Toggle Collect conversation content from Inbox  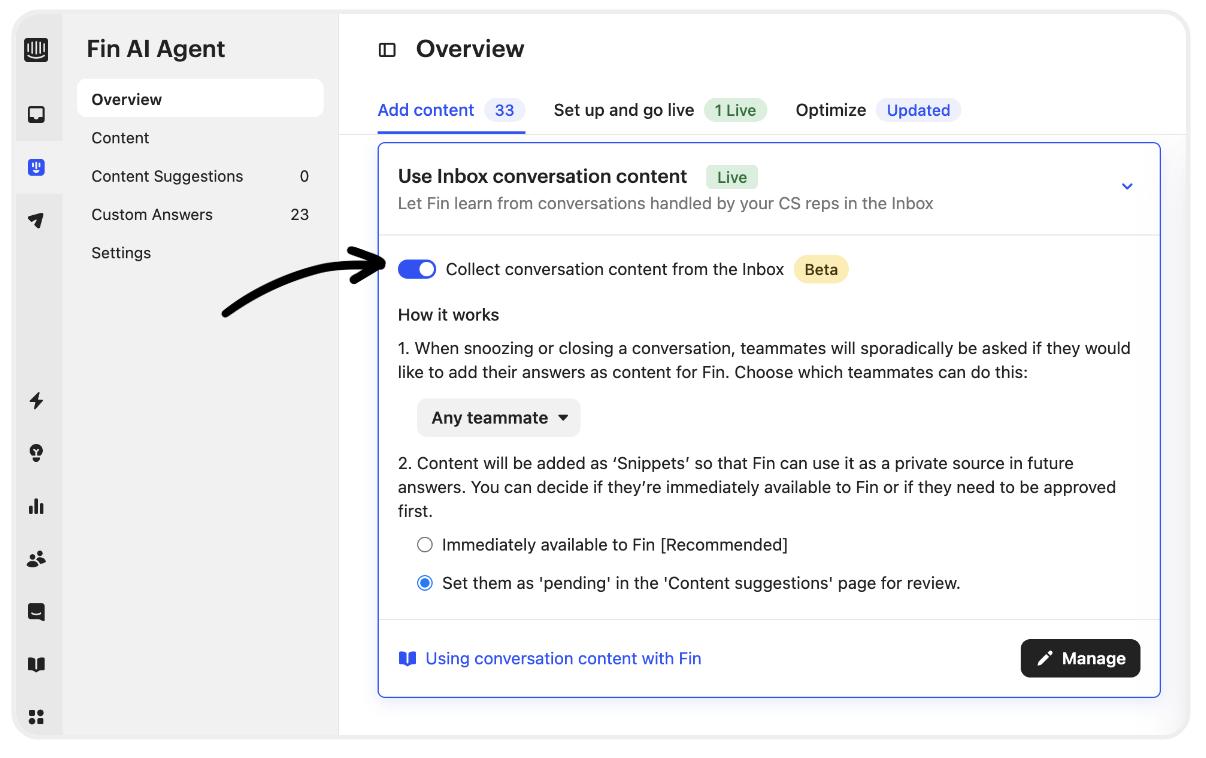417,269
